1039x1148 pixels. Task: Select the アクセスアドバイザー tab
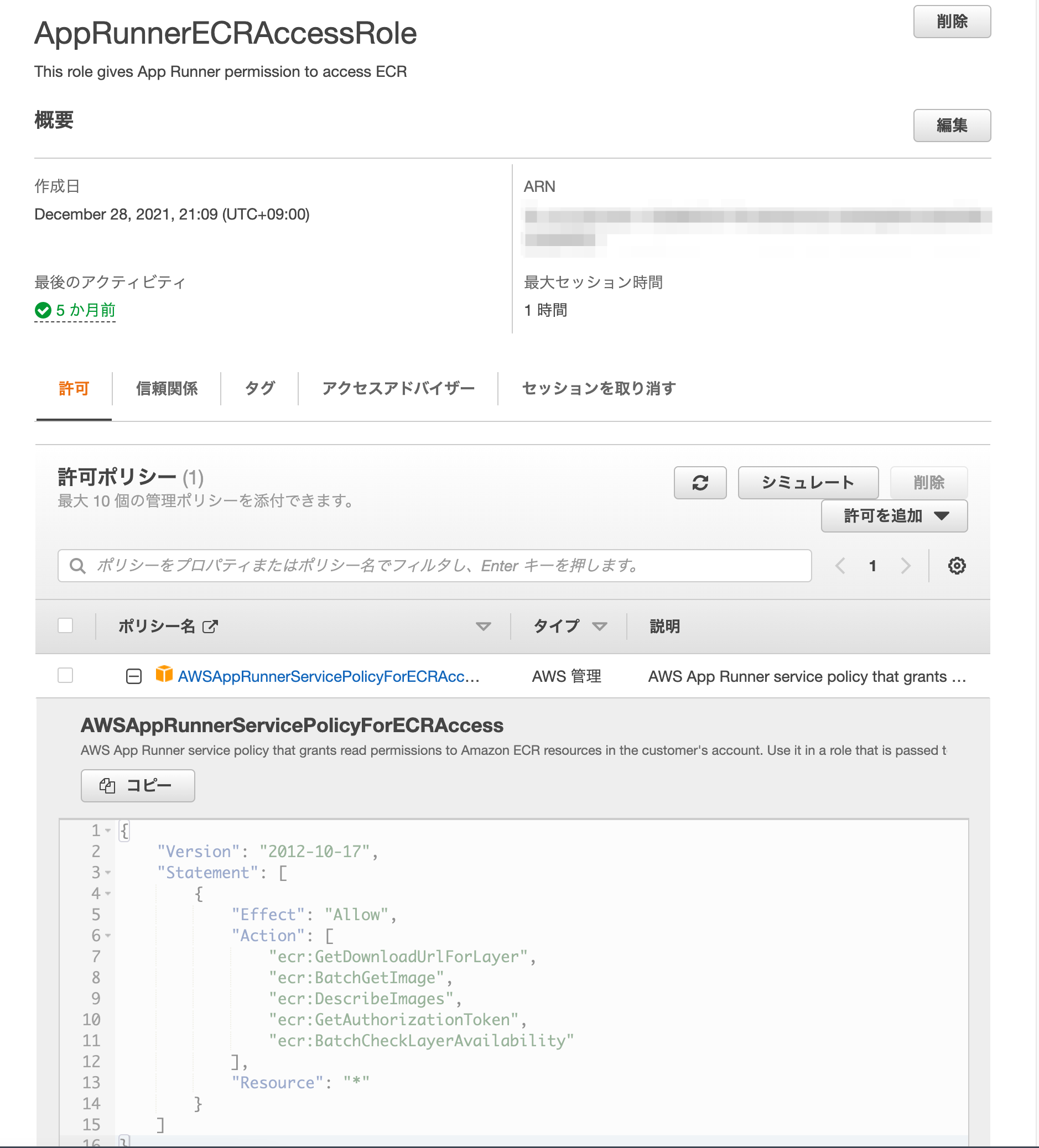pos(398,388)
